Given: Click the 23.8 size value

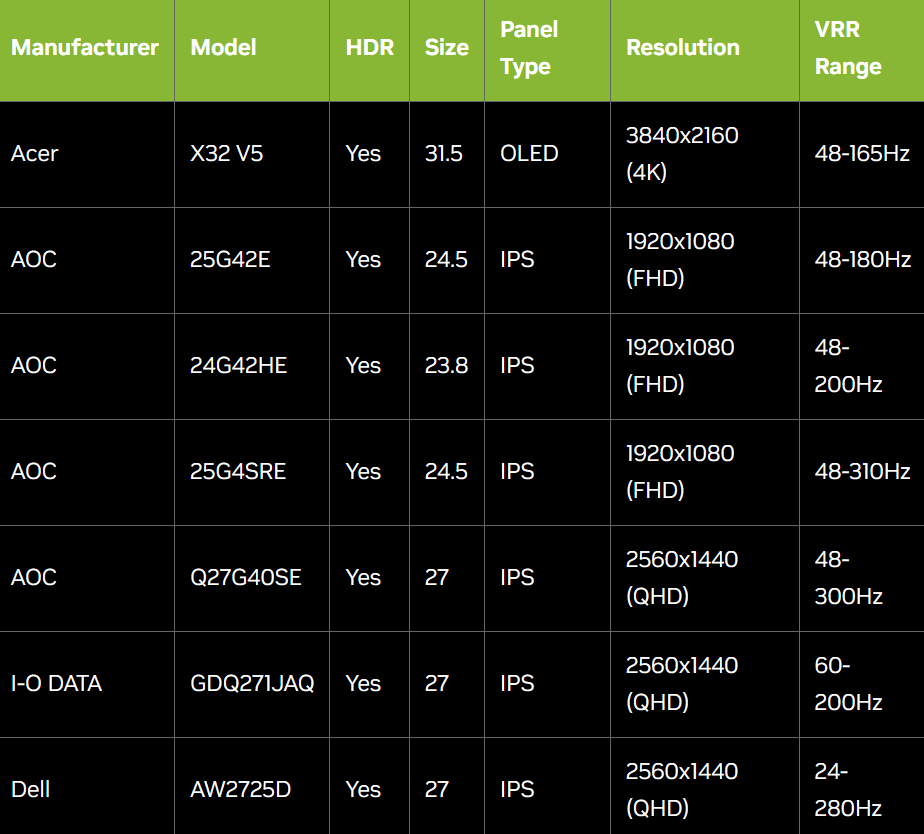Looking at the screenshot, I should click(446, 366).
